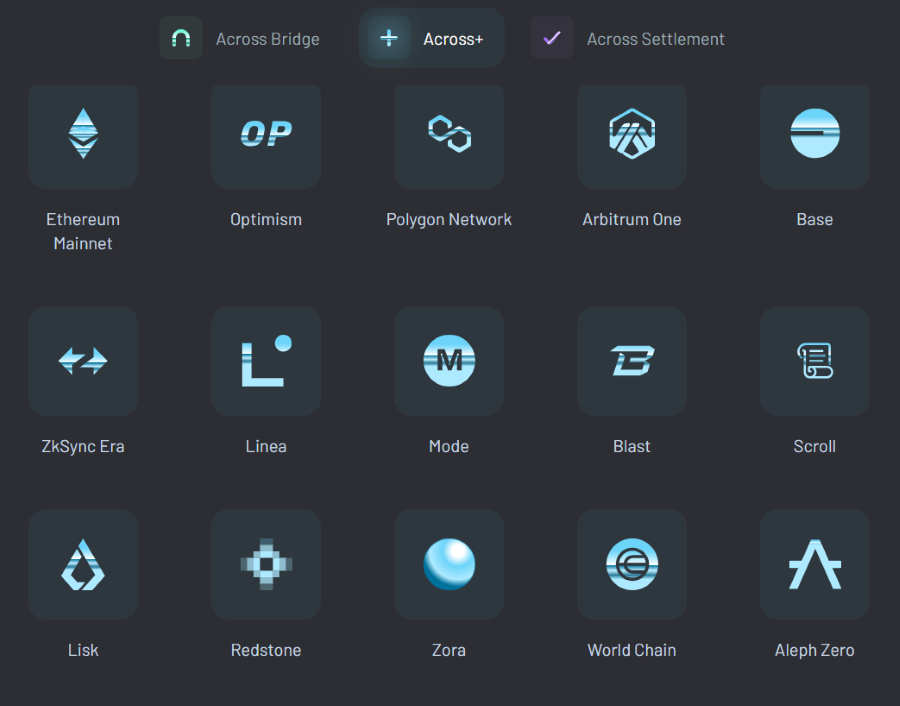Click the "Optimism" text label
Image resolution: width=900 pixels, height=706 pixels.
[x=266, y=220]
